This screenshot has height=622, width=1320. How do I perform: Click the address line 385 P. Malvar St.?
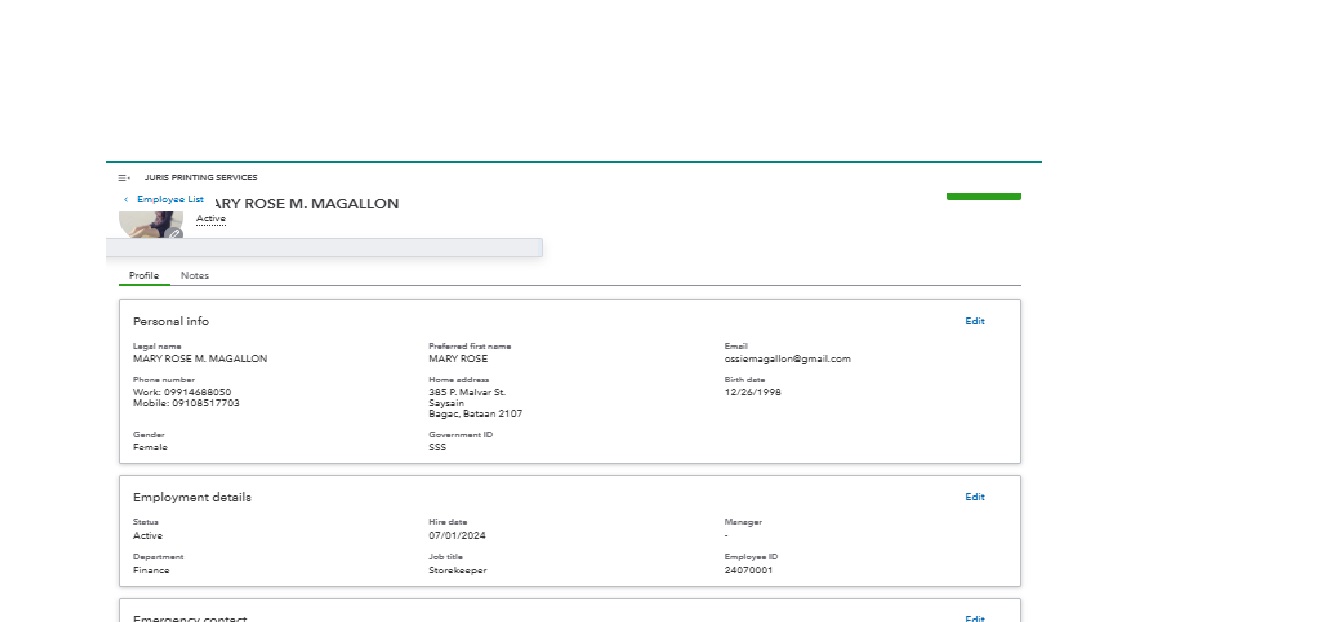468,392
